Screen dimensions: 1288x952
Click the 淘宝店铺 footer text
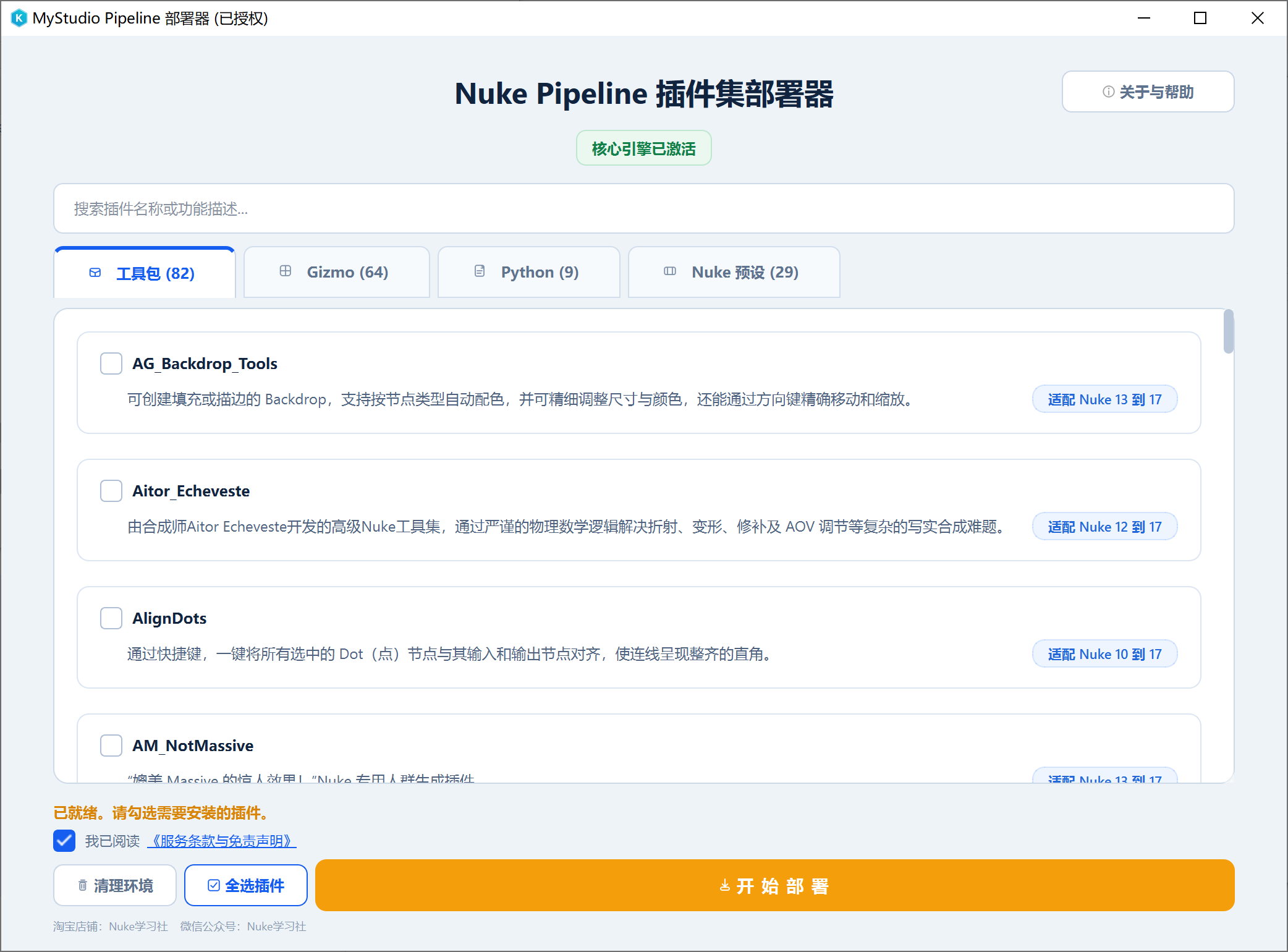click(111, 926)
